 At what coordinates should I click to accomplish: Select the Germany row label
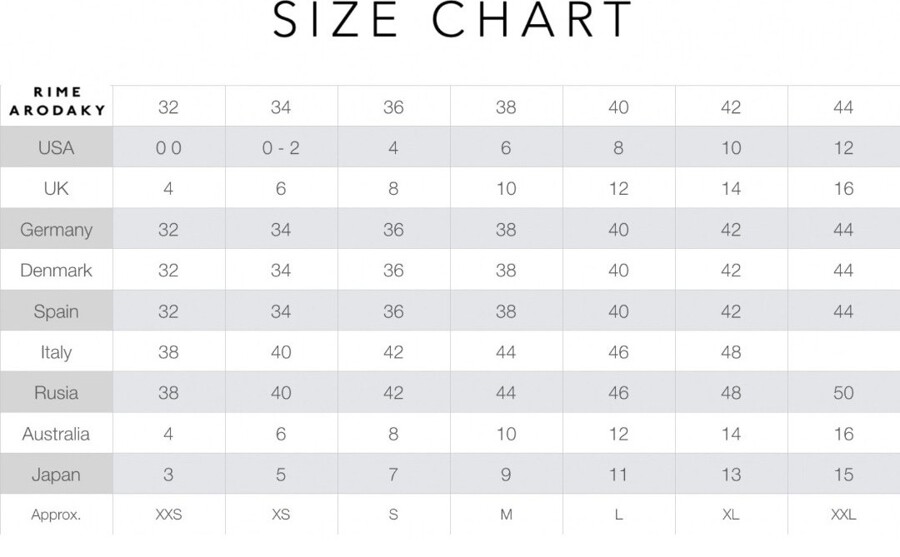pyautogui.click(x=56, y=230)
